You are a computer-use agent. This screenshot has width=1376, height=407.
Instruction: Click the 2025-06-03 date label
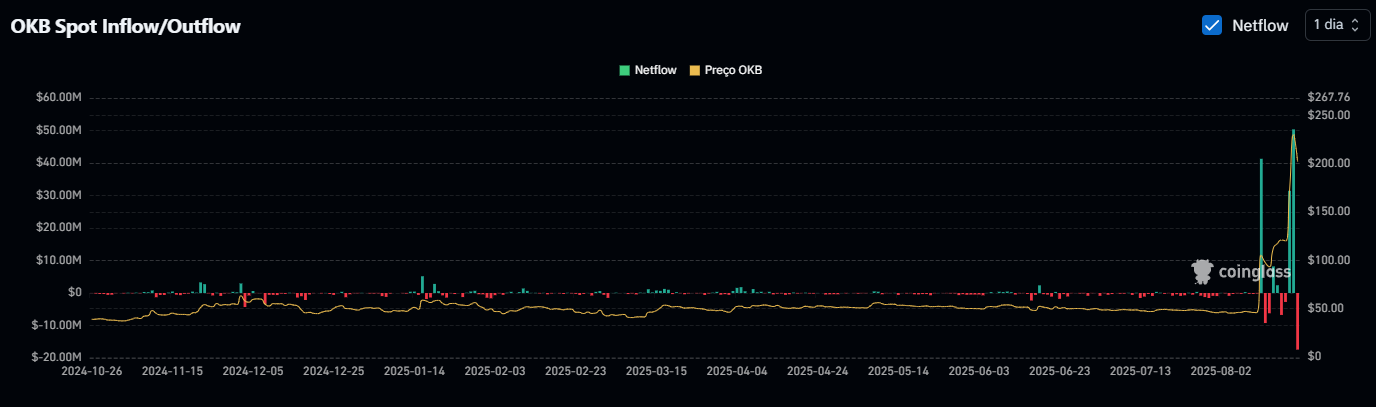(979, 371)
